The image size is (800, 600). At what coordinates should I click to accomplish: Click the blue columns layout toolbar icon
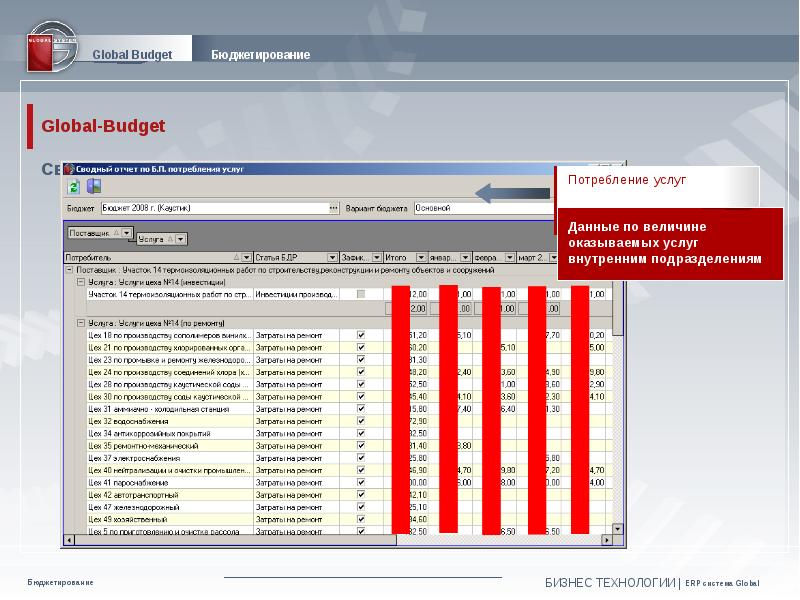click(93, 186)
